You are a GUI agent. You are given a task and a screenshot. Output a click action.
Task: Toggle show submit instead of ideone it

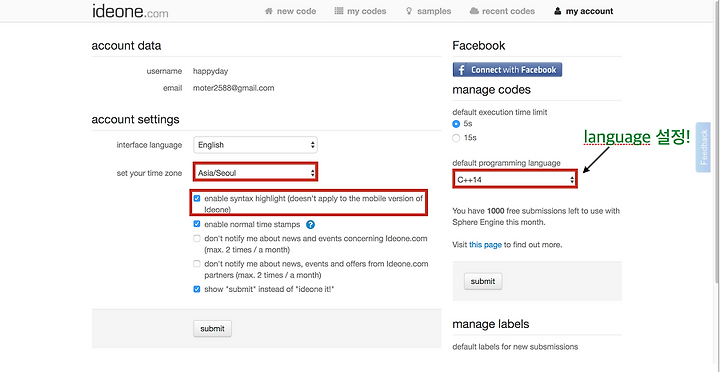(x=197, y=289)
